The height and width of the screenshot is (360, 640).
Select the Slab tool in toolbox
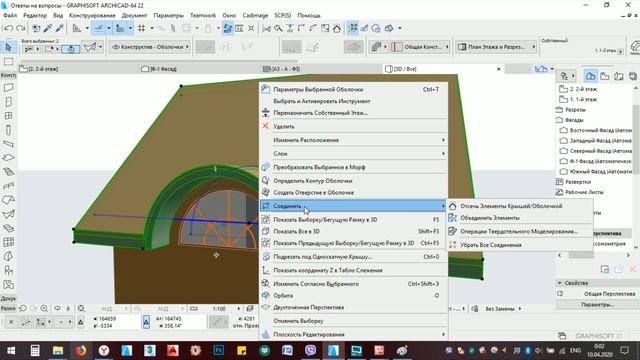(x=8, y=158)
